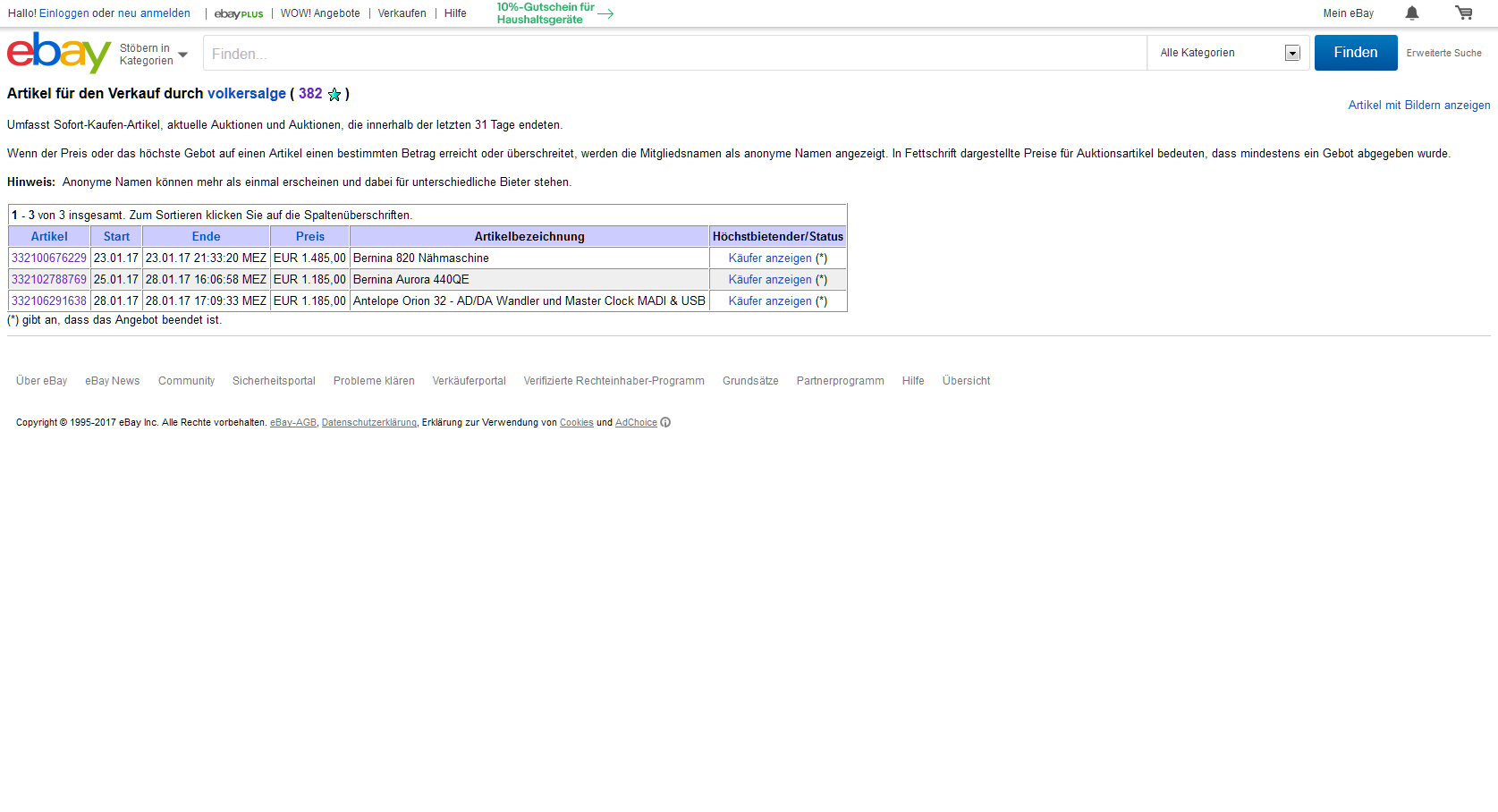The height and width of the screenshot is (812, 1498).
Task: Open the shopping cart icon
Action: point(1464,13)
